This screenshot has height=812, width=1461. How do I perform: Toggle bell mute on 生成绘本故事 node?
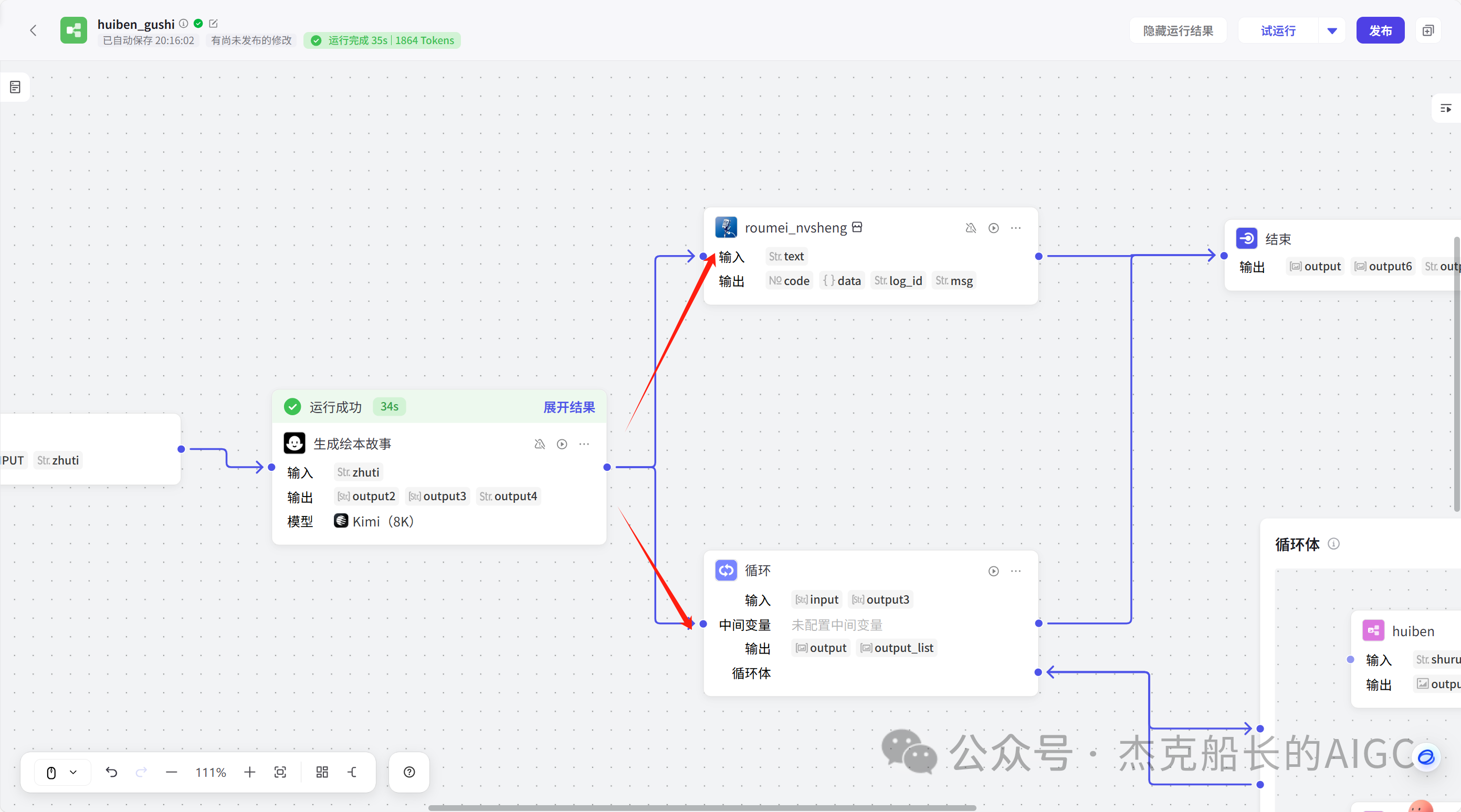click(x=539, y=444)
